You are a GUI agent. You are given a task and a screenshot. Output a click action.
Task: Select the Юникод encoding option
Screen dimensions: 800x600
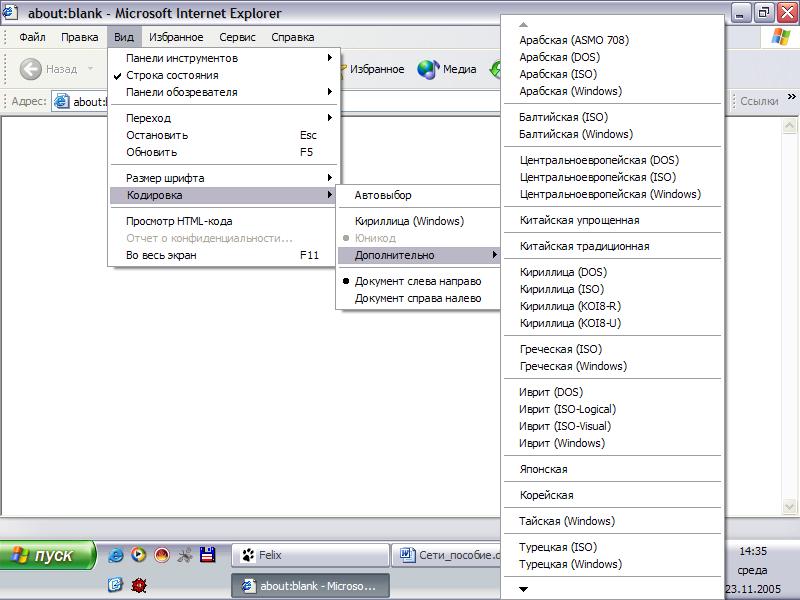pos(418,238)
